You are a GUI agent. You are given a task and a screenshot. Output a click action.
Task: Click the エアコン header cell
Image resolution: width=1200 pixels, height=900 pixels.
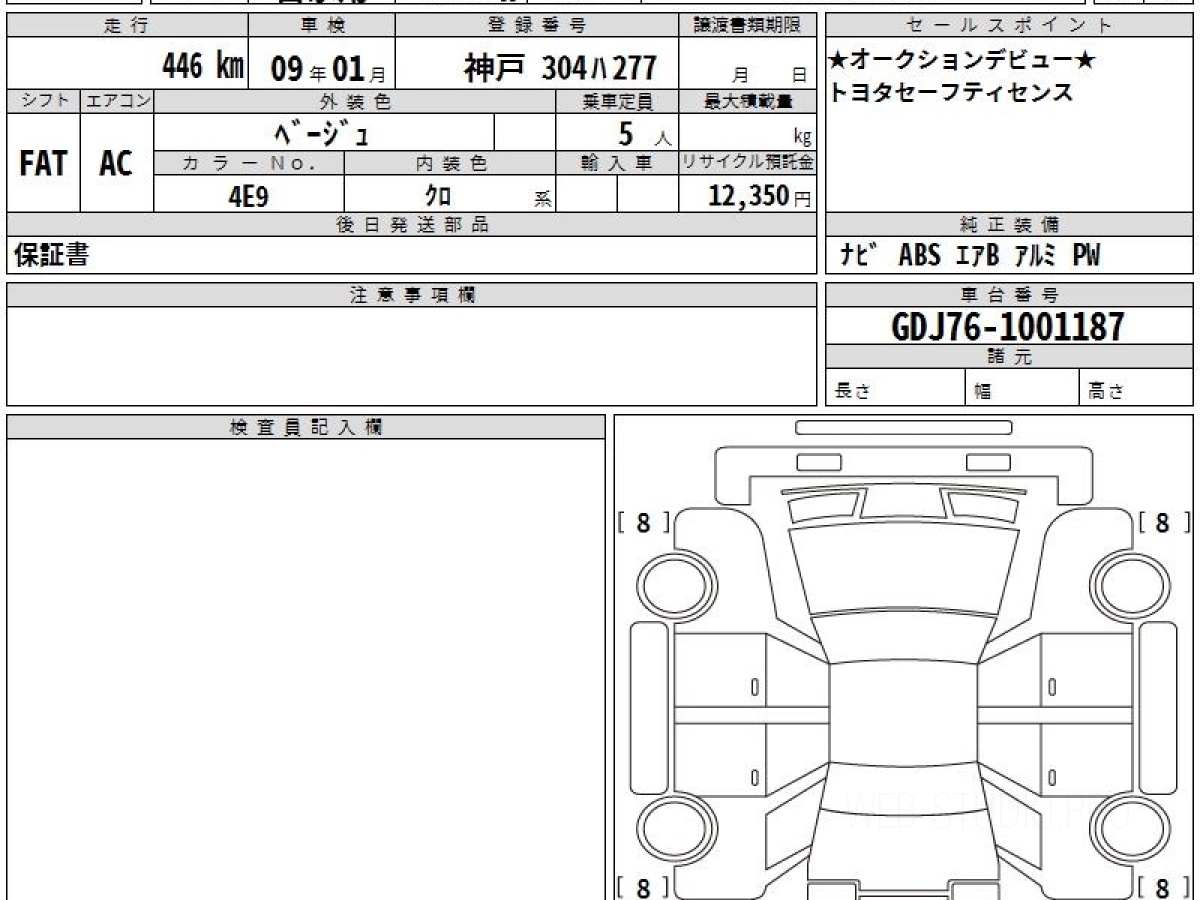click(117, 101)
